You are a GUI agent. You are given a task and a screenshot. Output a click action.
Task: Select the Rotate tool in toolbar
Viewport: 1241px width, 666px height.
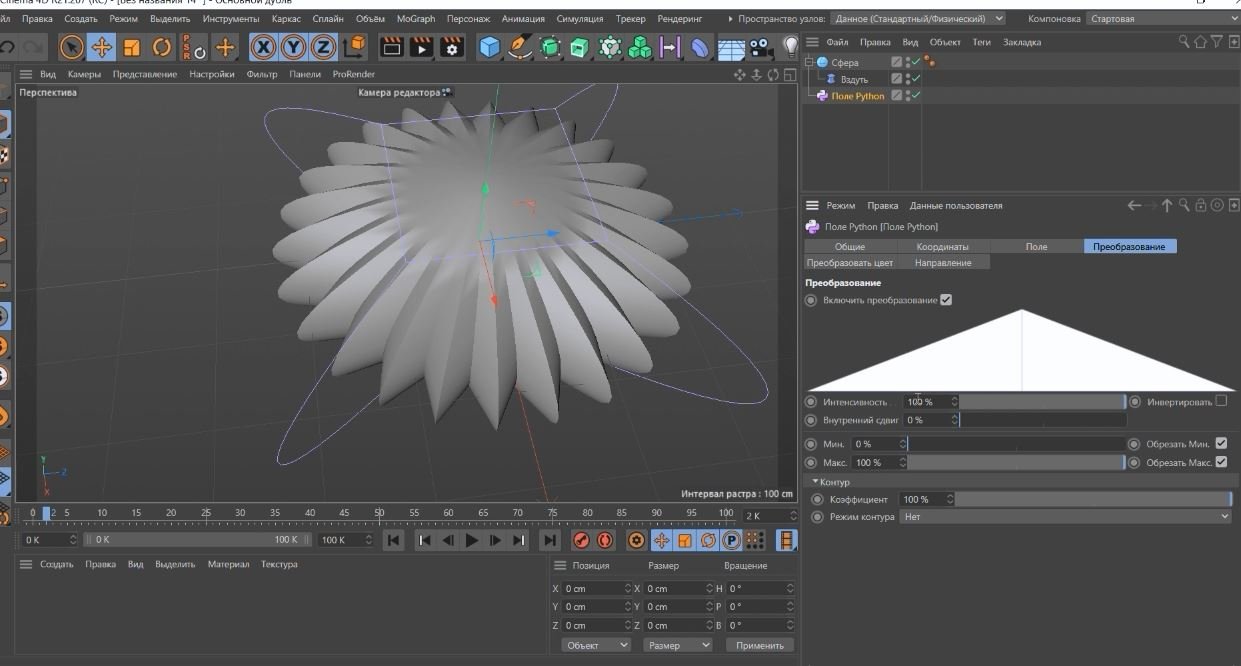(162, 47)
